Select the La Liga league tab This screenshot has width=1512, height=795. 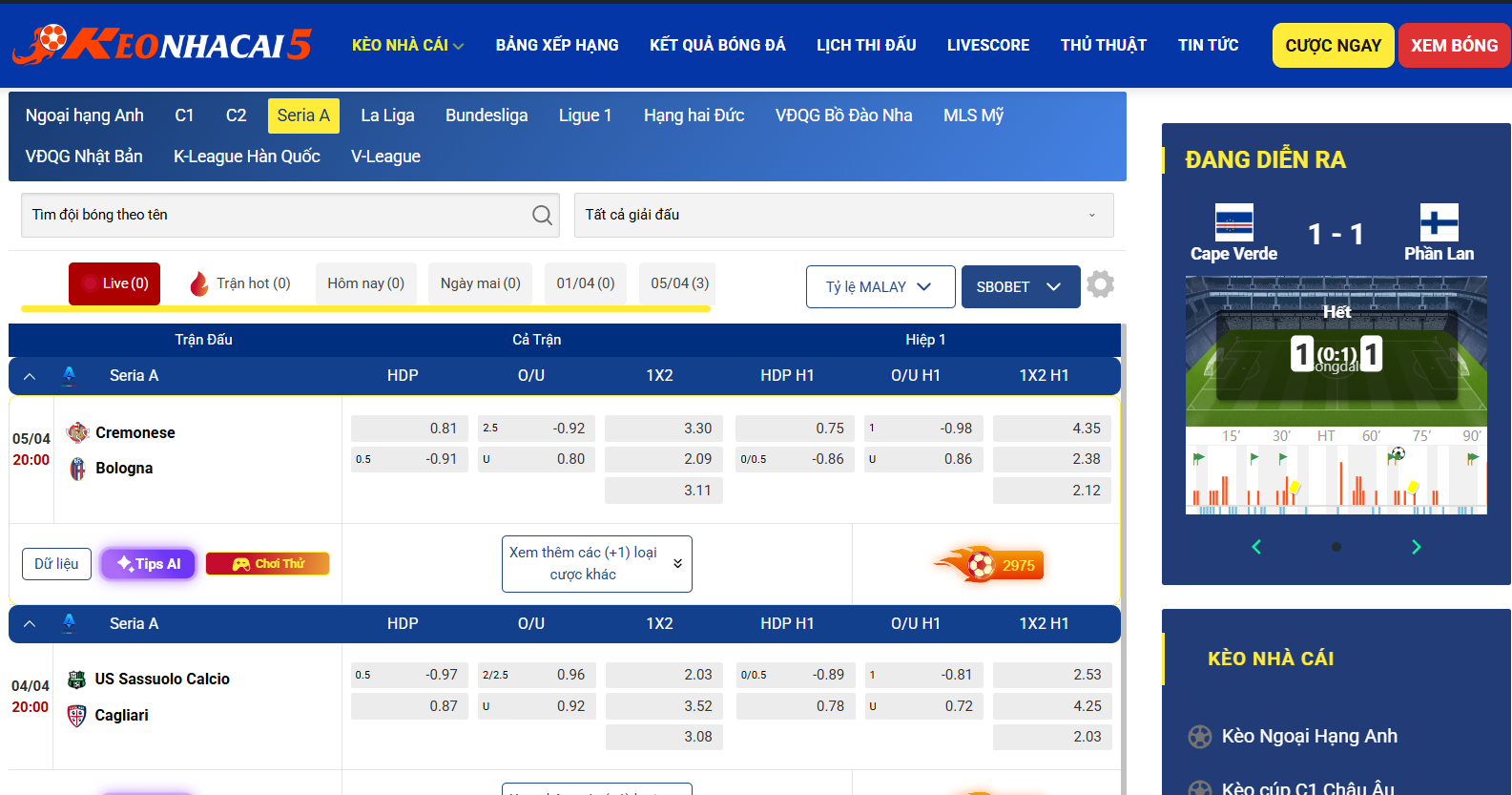pos(387,115)
